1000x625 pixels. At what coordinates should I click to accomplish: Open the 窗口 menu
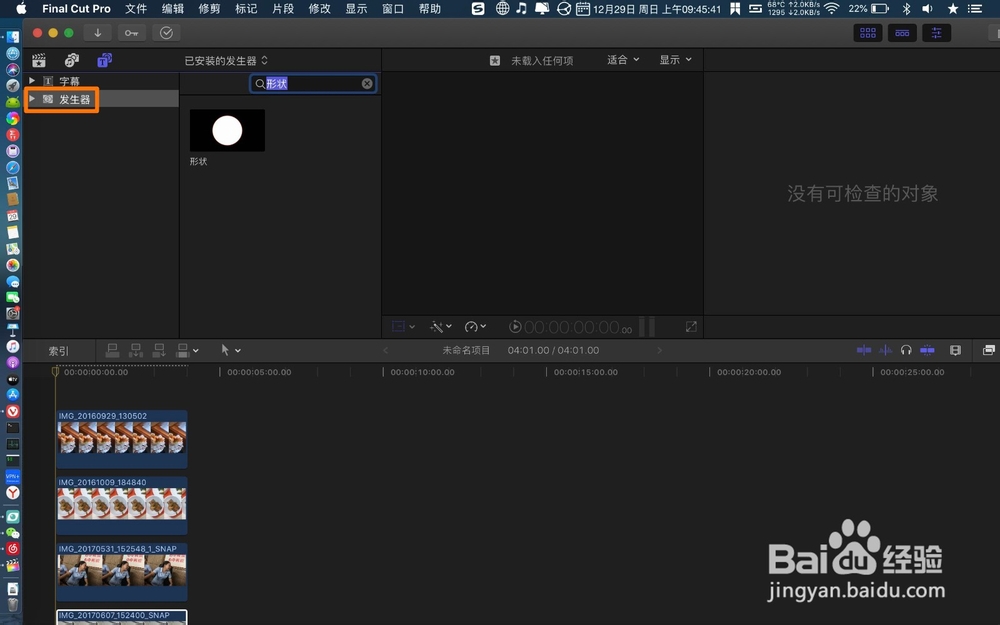point(393,9)
